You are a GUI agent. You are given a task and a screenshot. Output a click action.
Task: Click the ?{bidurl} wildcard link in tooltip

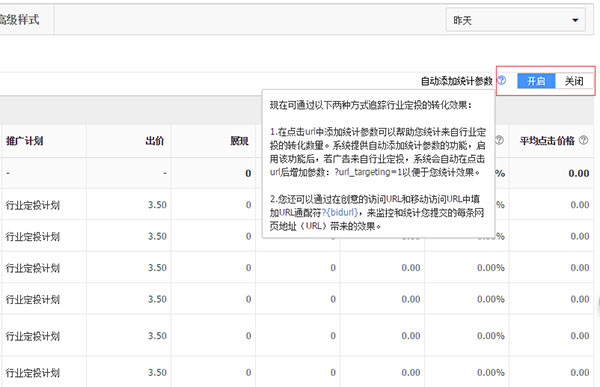(x=340, y=212)
